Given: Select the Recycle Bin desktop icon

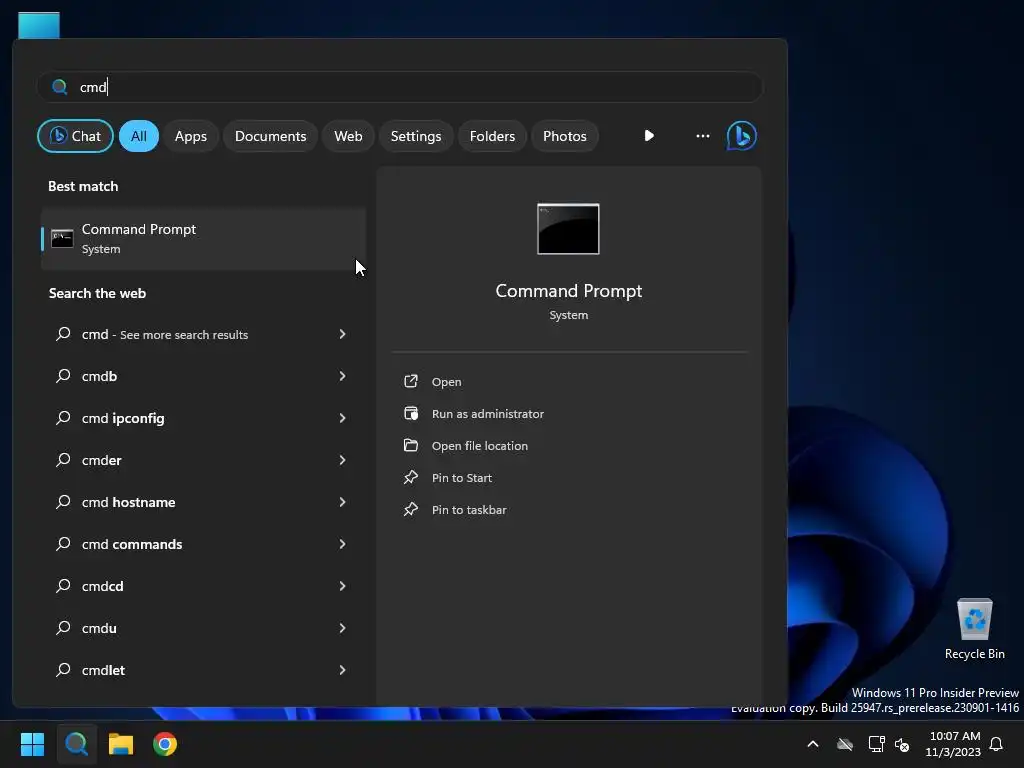Looking at the screenshot, I should [974, 629].
